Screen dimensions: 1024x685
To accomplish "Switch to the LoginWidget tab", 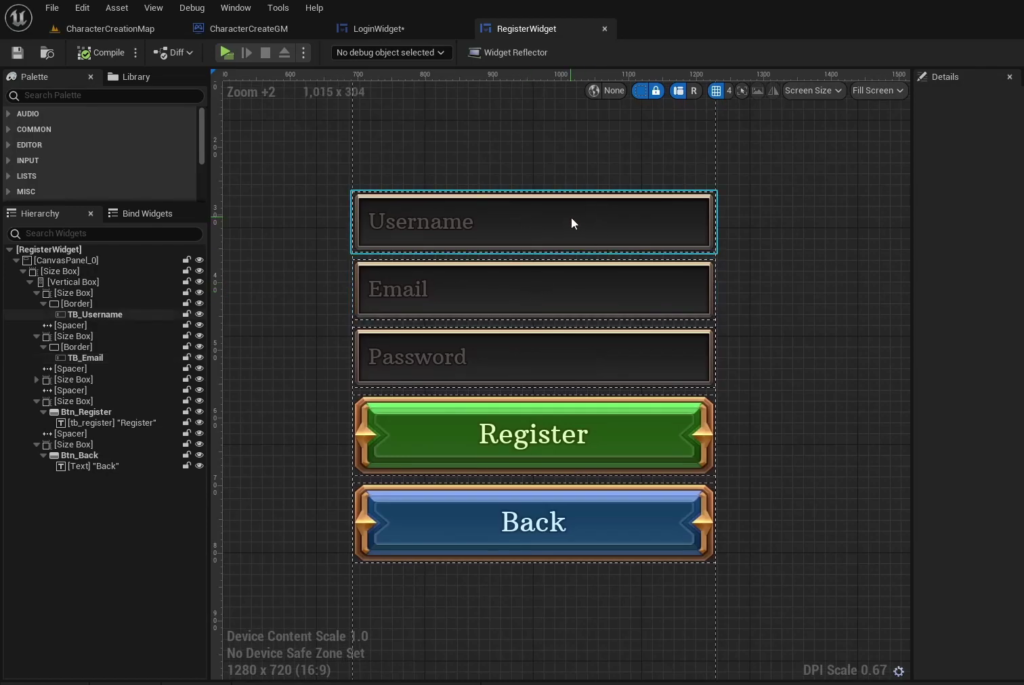I will pos(379,29).
